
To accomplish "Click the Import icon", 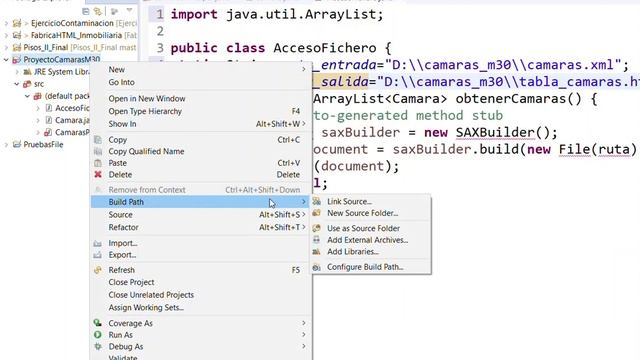I will [x=98, y=243].
